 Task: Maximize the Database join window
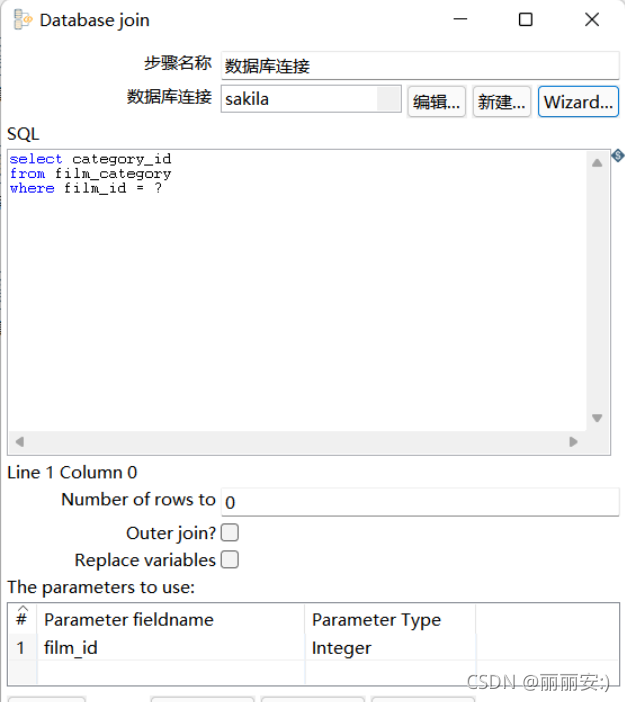526,19
